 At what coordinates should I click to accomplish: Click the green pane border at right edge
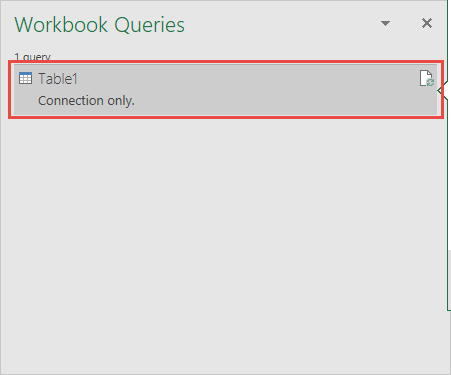(x=447, y=200)
